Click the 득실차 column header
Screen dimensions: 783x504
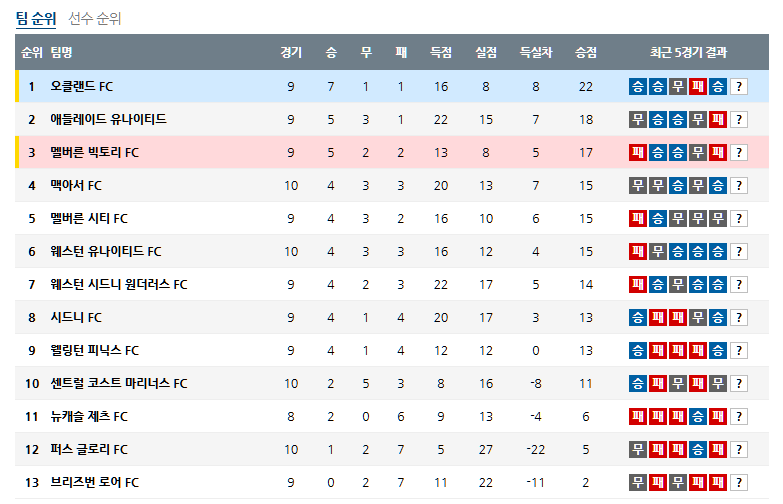pyautogui.click(x=536, y=53)
